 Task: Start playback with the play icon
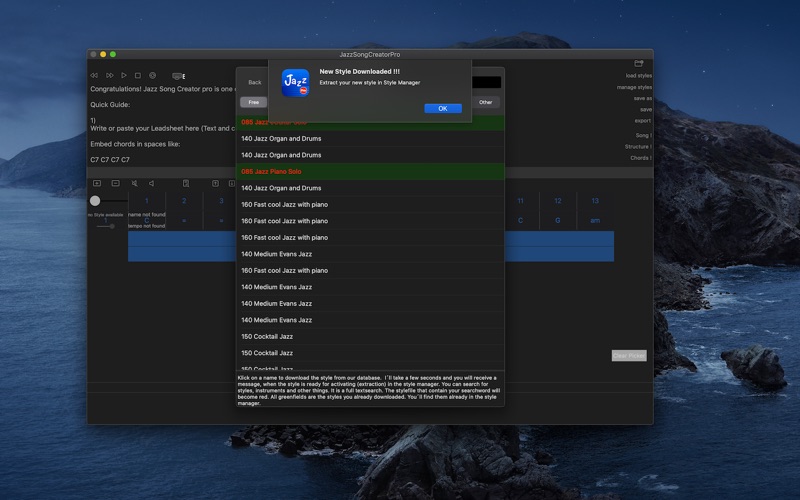point(124,76)
